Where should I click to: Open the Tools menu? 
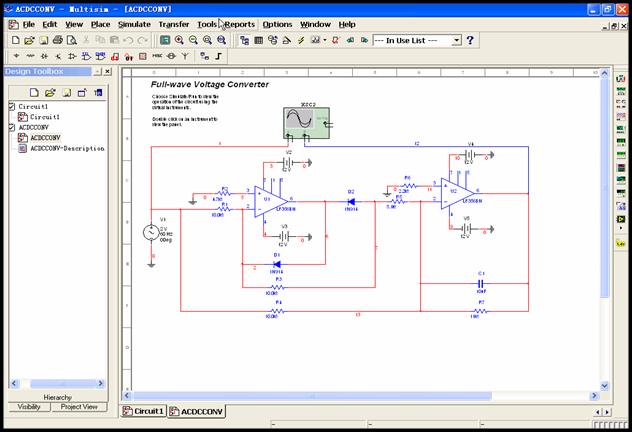[x=207, y=24]
